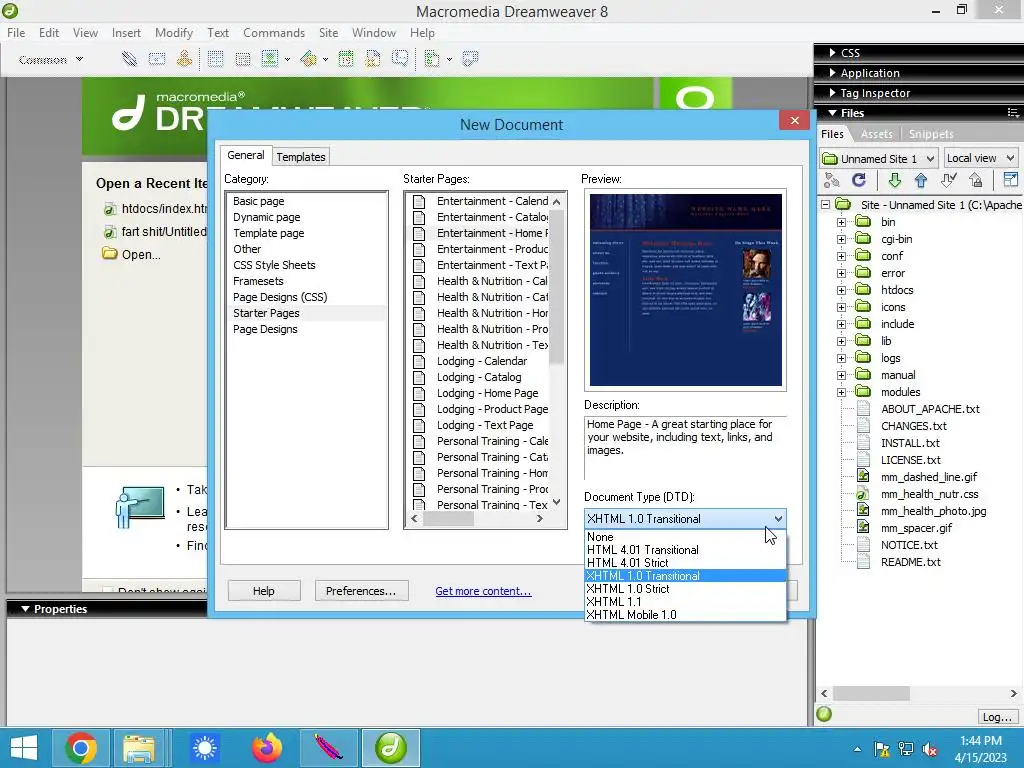Click the Document Type DTD combo box
Screen dimensions: 1024x768
tap(685, 519)
